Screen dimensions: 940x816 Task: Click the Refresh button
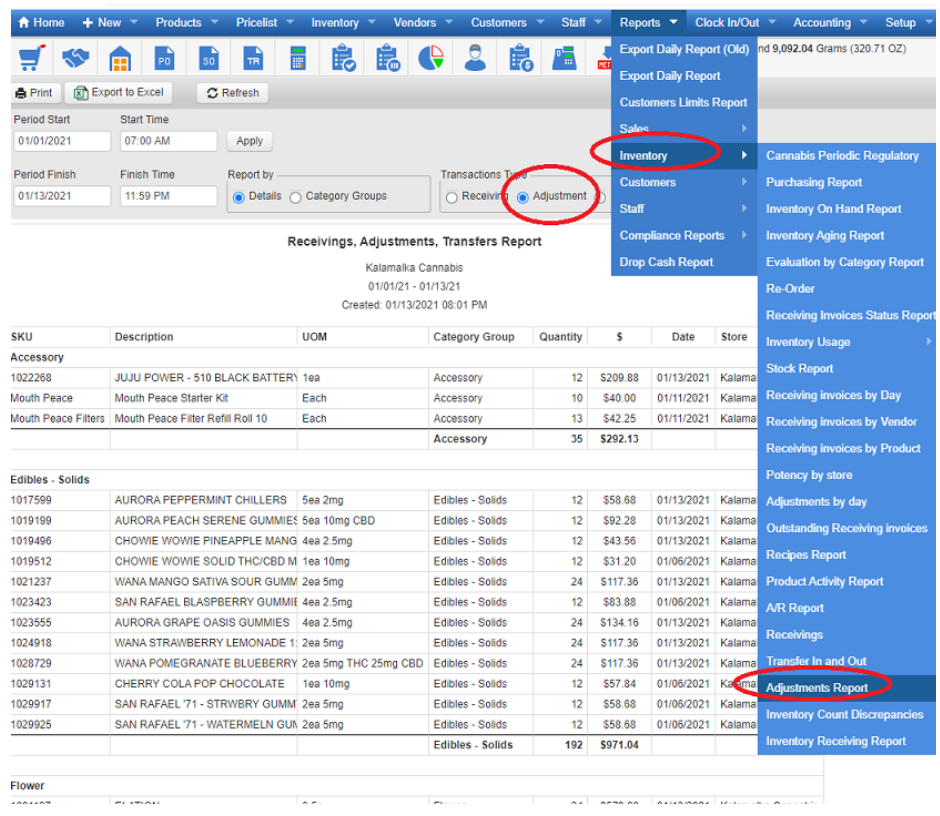click(x=233, y=93)
